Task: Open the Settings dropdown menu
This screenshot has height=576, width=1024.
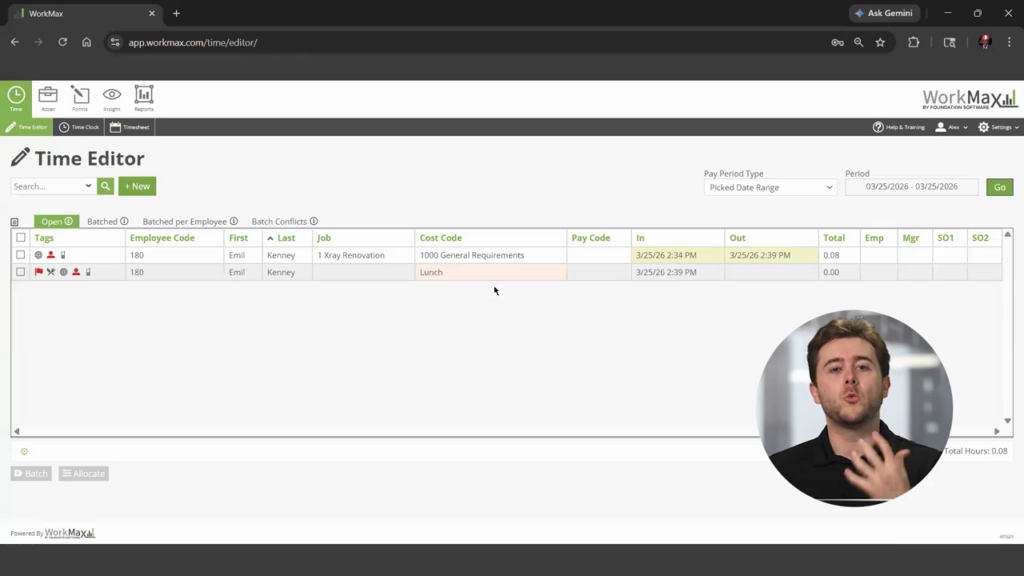Action: point(998,128)
